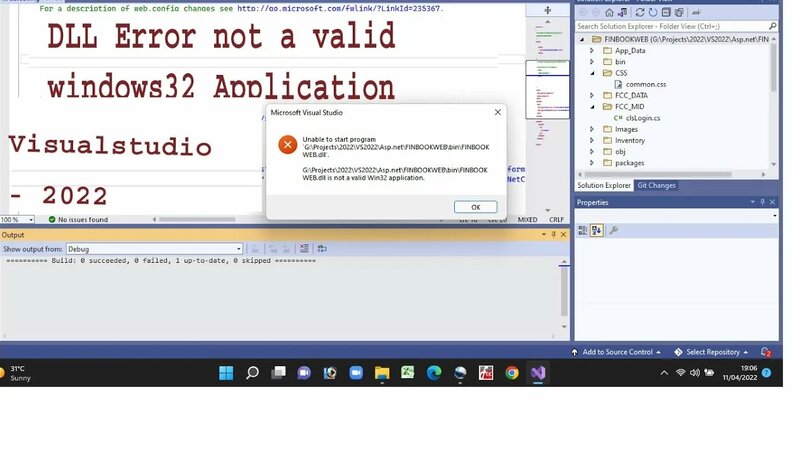The image size is (800, 450).
Task: Expand the Inventory folder
Action: point(592,140)
